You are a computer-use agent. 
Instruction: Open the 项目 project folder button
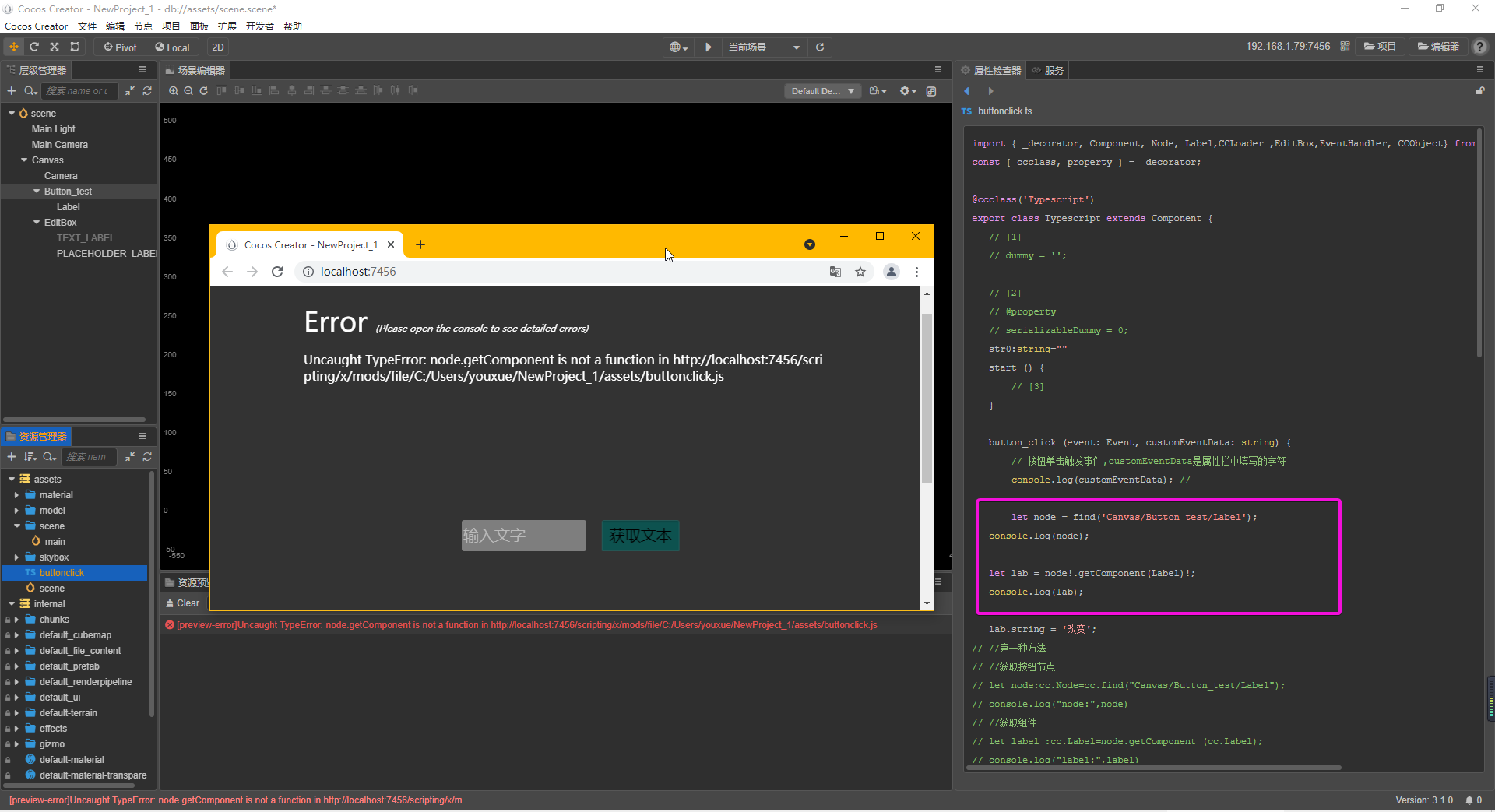(x=1380, y=47)
